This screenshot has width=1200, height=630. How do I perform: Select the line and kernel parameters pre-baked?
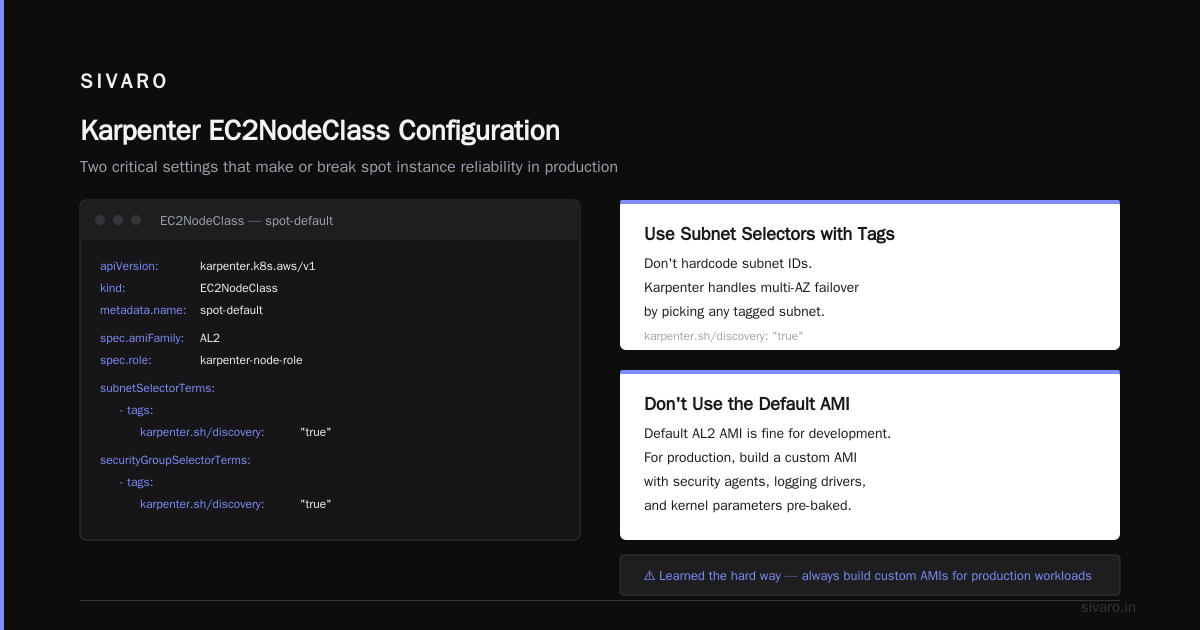coord(748,506)
